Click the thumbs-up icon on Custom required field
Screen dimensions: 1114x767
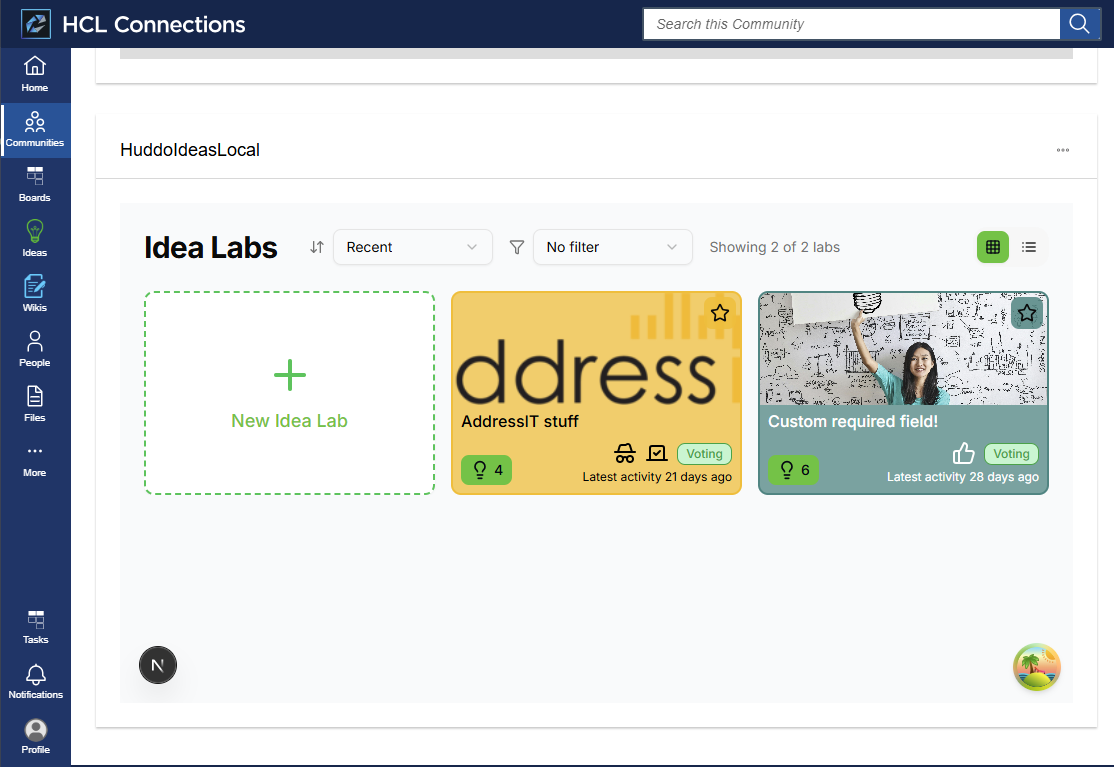click(963, 453)
